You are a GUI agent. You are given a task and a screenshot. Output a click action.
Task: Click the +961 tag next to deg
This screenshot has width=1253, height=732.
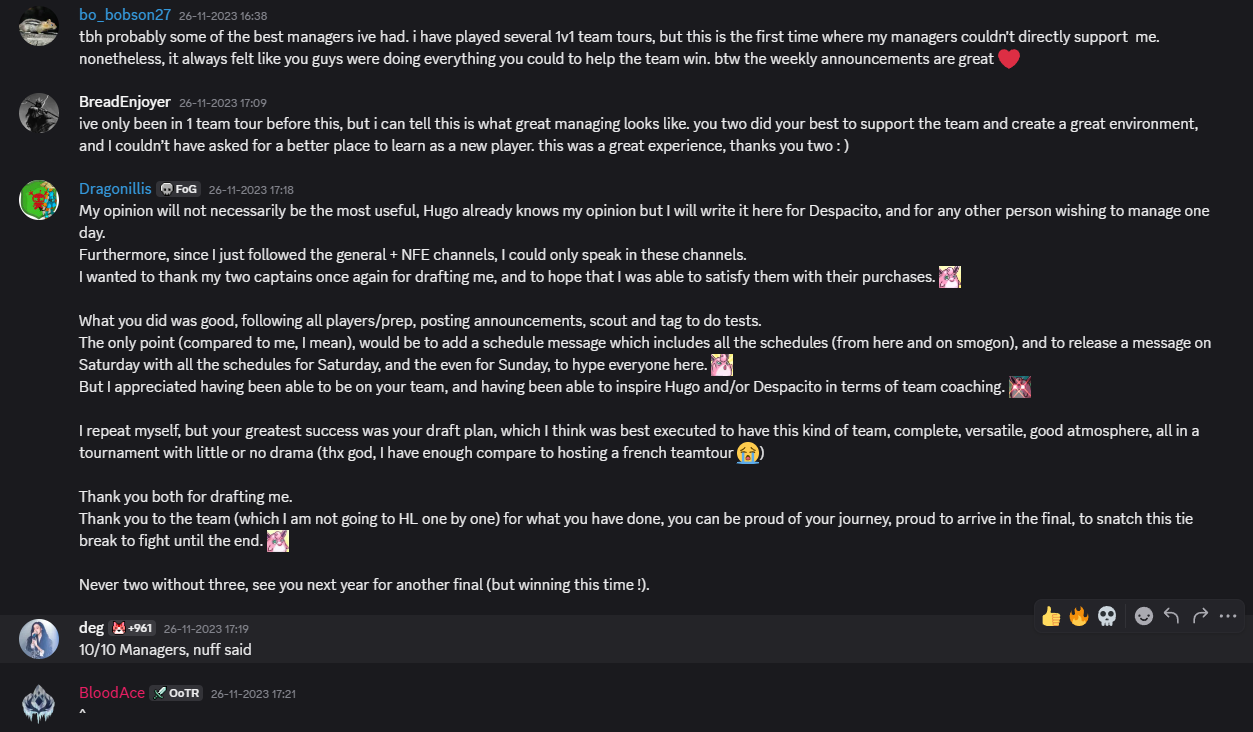pyautogui.click(x=132, y=628)
